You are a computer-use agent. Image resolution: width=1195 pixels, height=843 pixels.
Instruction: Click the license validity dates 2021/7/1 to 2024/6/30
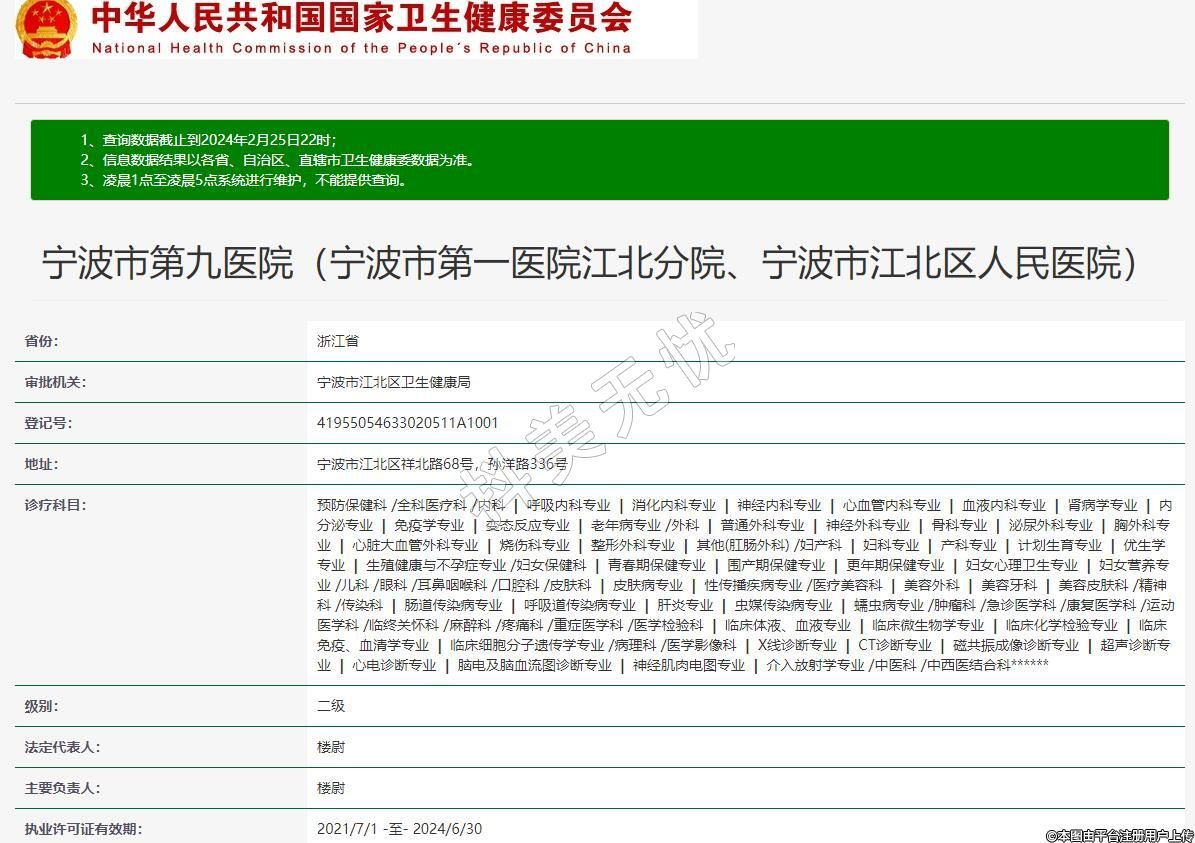point(399,829)
